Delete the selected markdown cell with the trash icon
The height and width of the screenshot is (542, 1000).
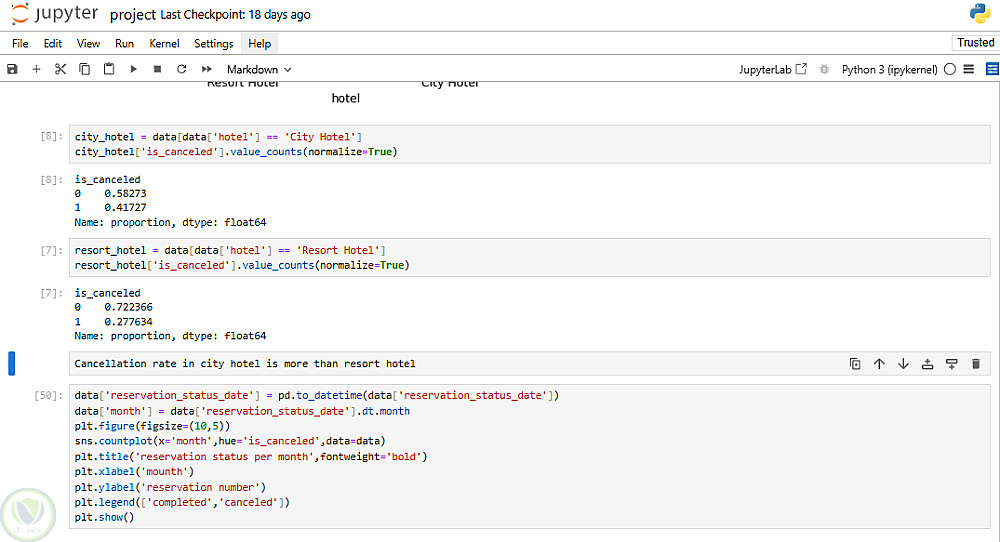pyautogui.click(x=976, y=364)
